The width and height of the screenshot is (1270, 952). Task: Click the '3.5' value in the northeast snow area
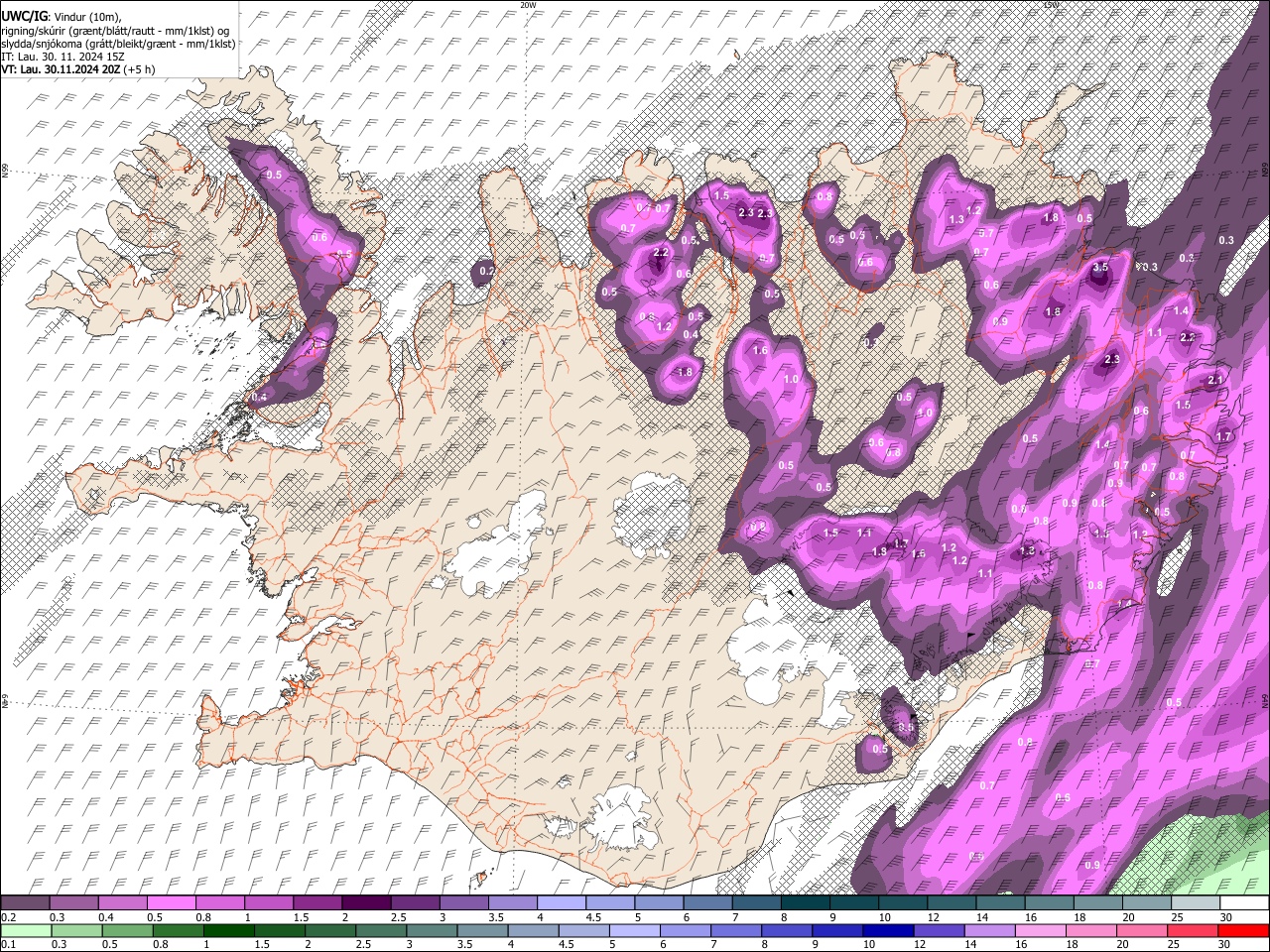pyautogui.click(x=1100, y=268)
